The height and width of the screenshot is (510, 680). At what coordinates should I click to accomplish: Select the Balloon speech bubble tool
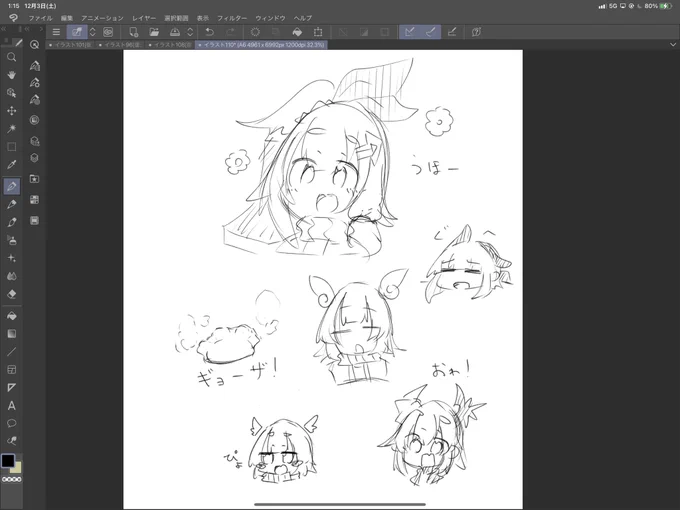(x=12, y=423)
